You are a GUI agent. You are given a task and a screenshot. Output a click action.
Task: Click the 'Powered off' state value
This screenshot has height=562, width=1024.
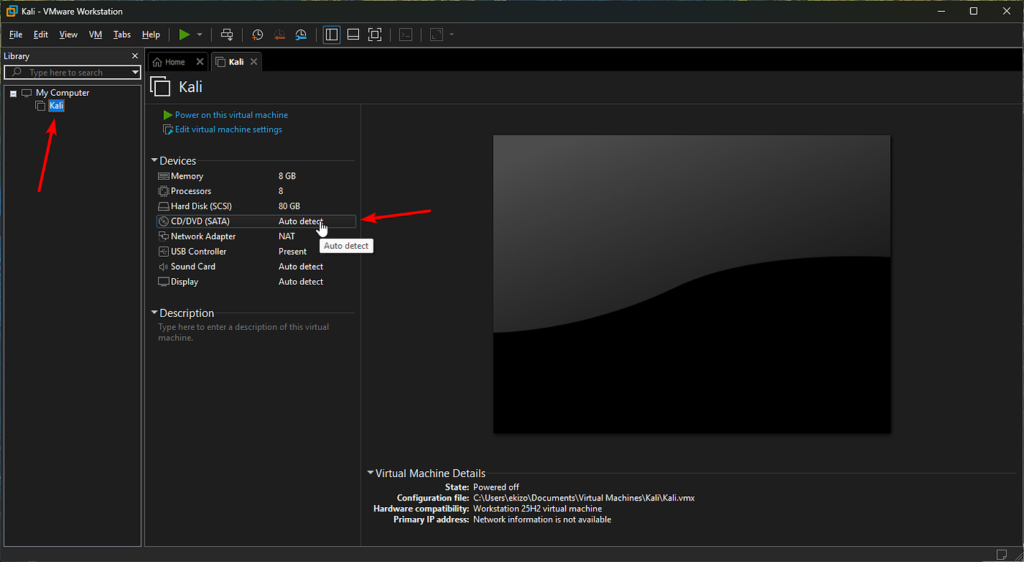(496, 487)
